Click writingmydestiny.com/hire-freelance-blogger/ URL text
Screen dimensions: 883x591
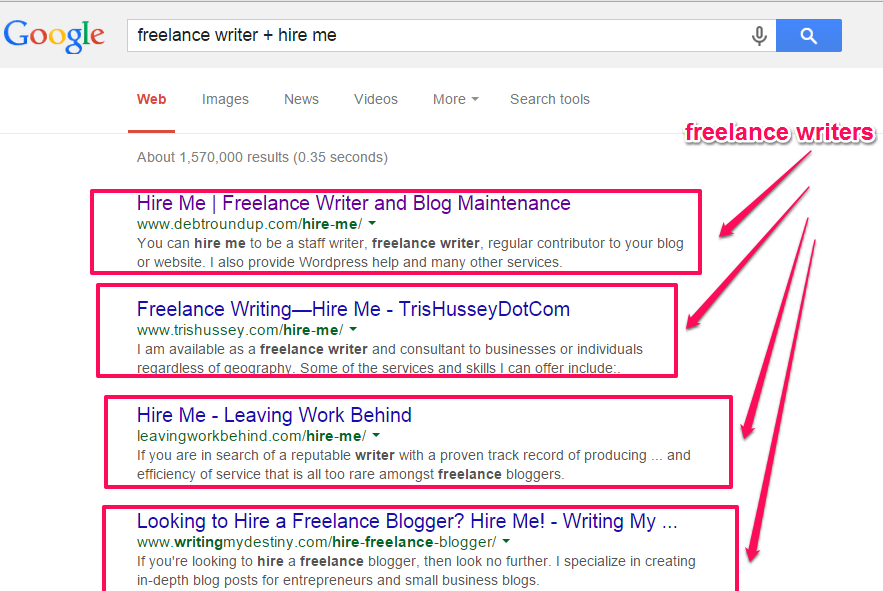coord(316,542)
